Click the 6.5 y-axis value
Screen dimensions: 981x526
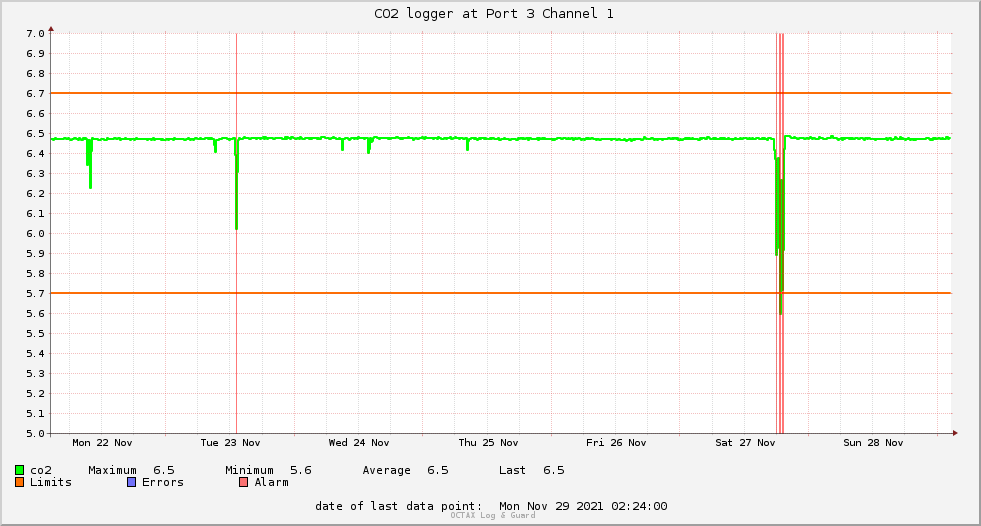pos(35,134)
